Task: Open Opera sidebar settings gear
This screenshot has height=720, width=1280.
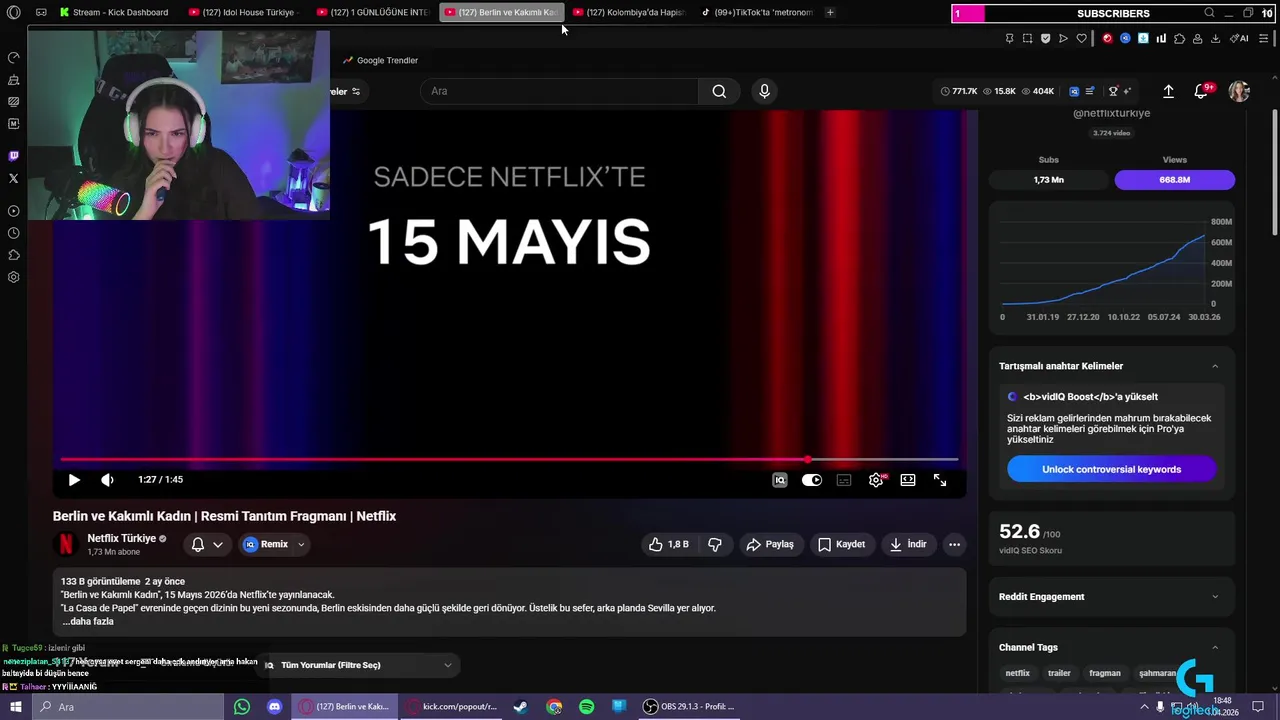Action: click(13, 277)
